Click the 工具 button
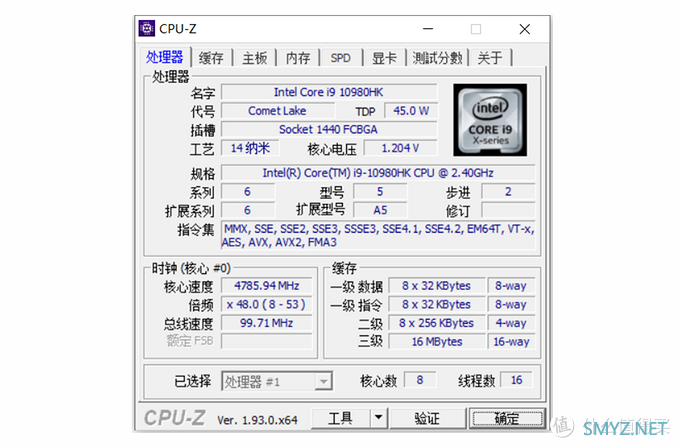 pos(341,419)
